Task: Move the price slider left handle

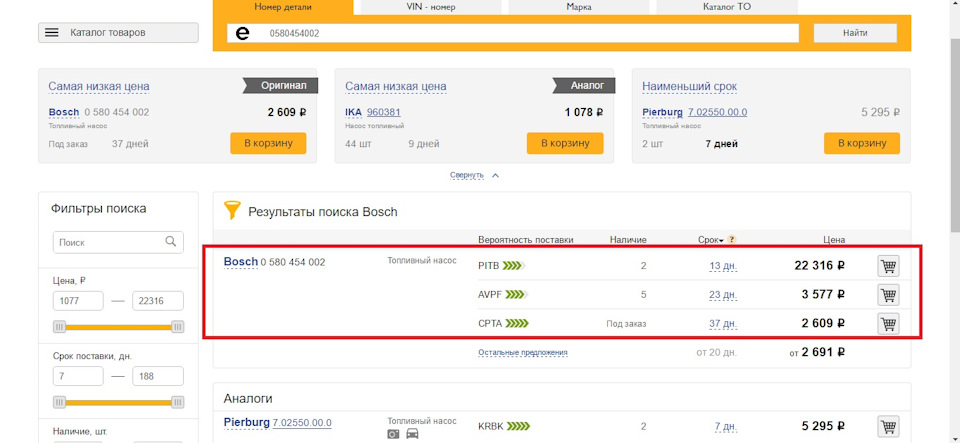Action: 59,327
